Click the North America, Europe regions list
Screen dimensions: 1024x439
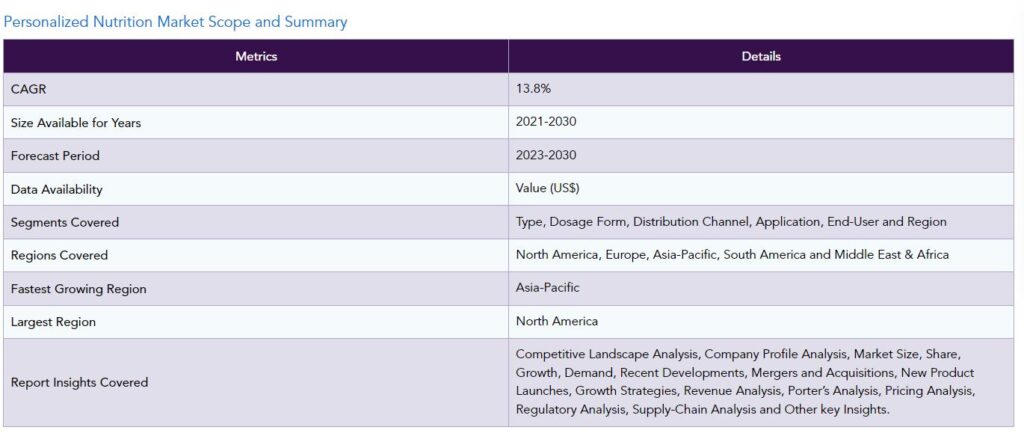tap(732, 255)
